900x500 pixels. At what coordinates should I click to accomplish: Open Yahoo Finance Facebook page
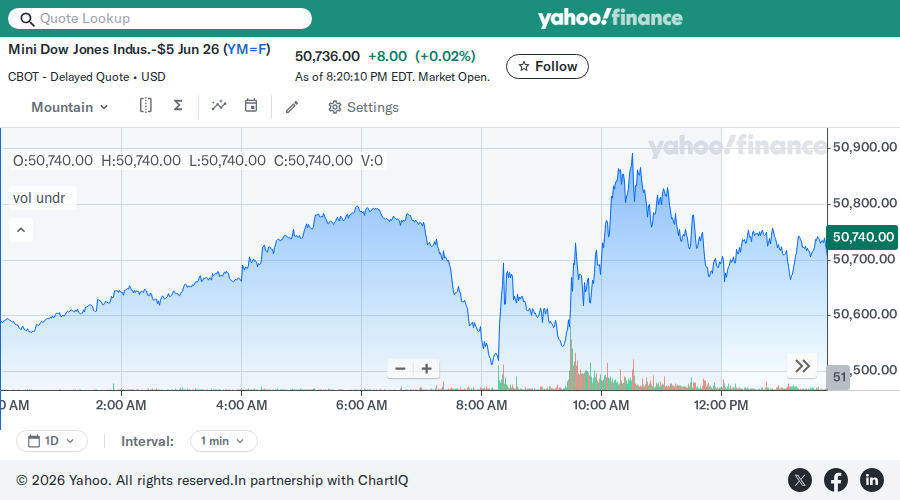tap(836, 480)
